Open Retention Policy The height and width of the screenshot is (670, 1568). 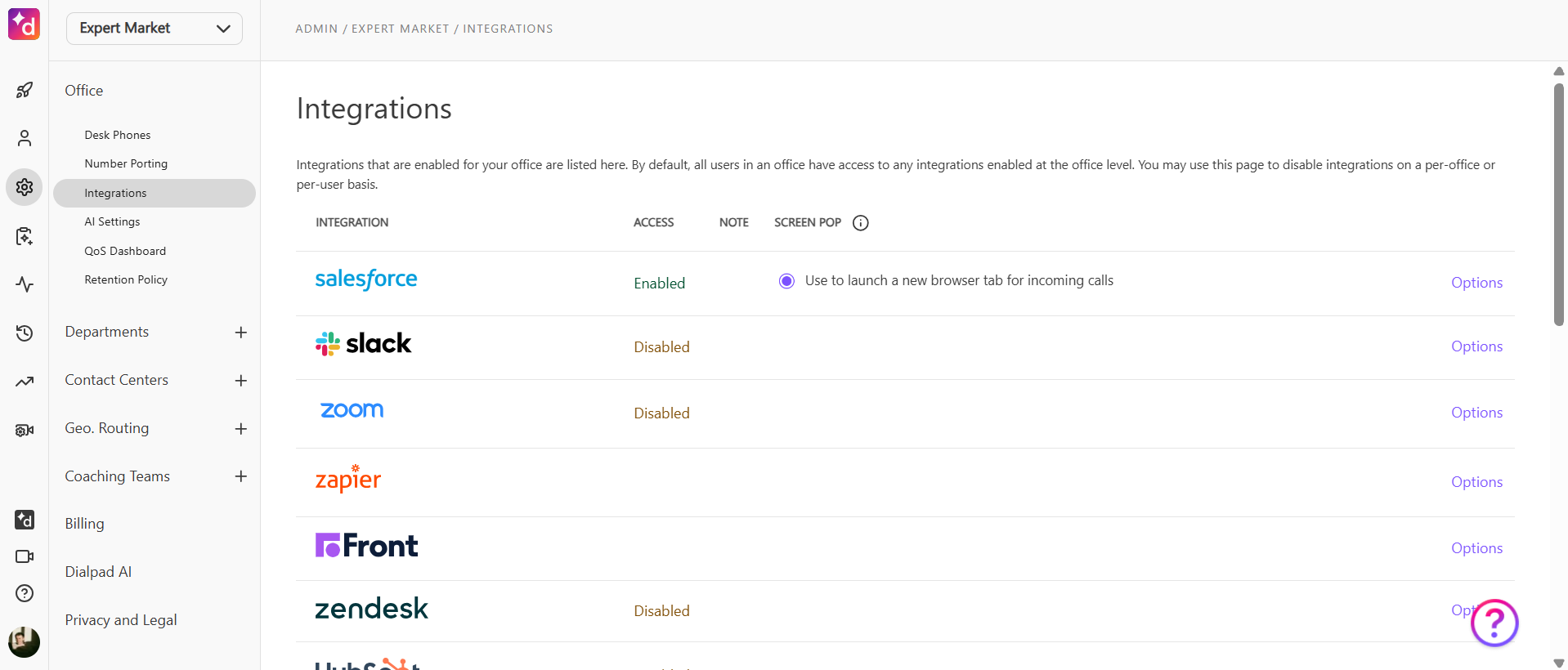126,279
